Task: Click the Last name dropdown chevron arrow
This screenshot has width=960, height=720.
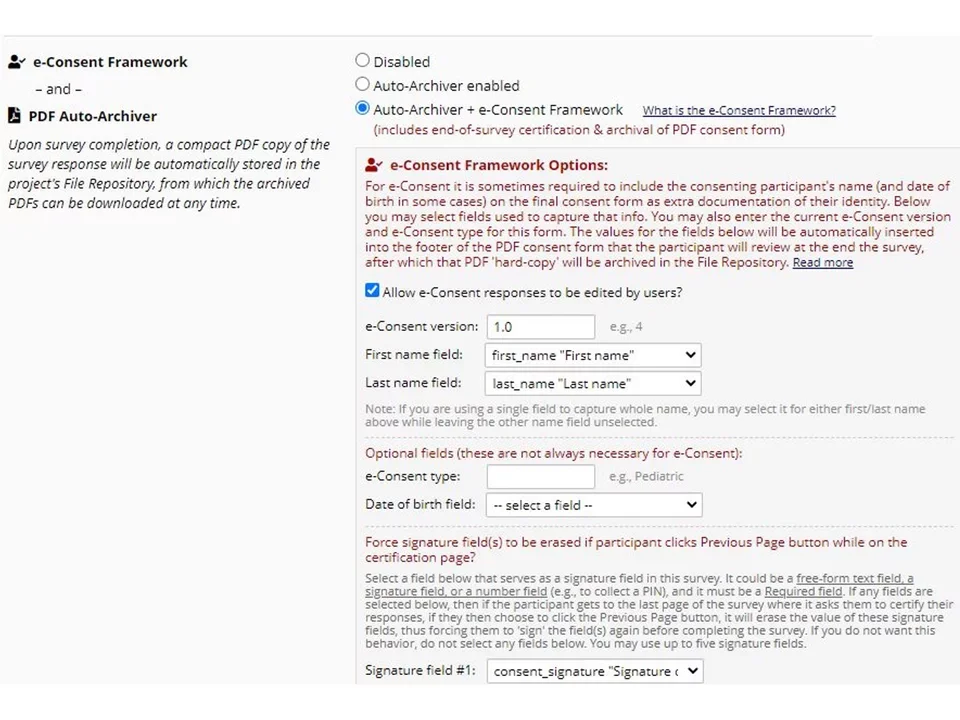Action: 689,383
